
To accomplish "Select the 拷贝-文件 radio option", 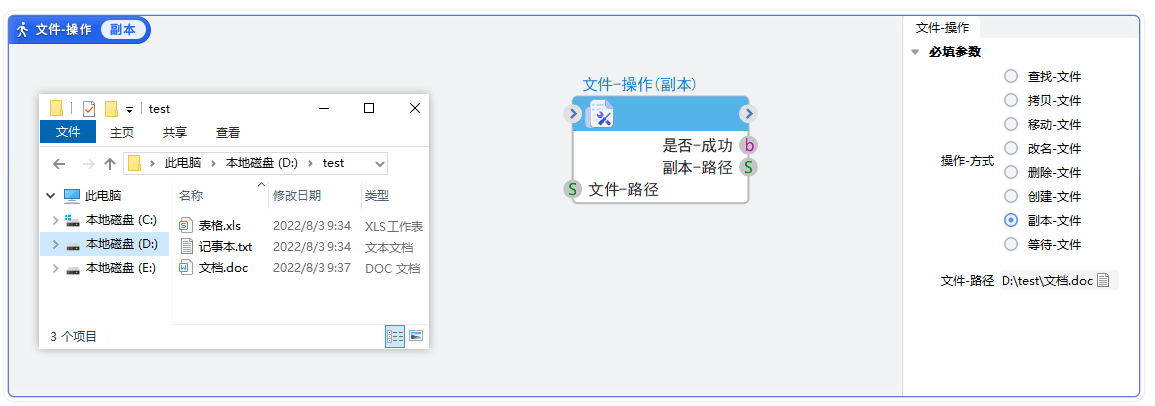I will 1011,100.
